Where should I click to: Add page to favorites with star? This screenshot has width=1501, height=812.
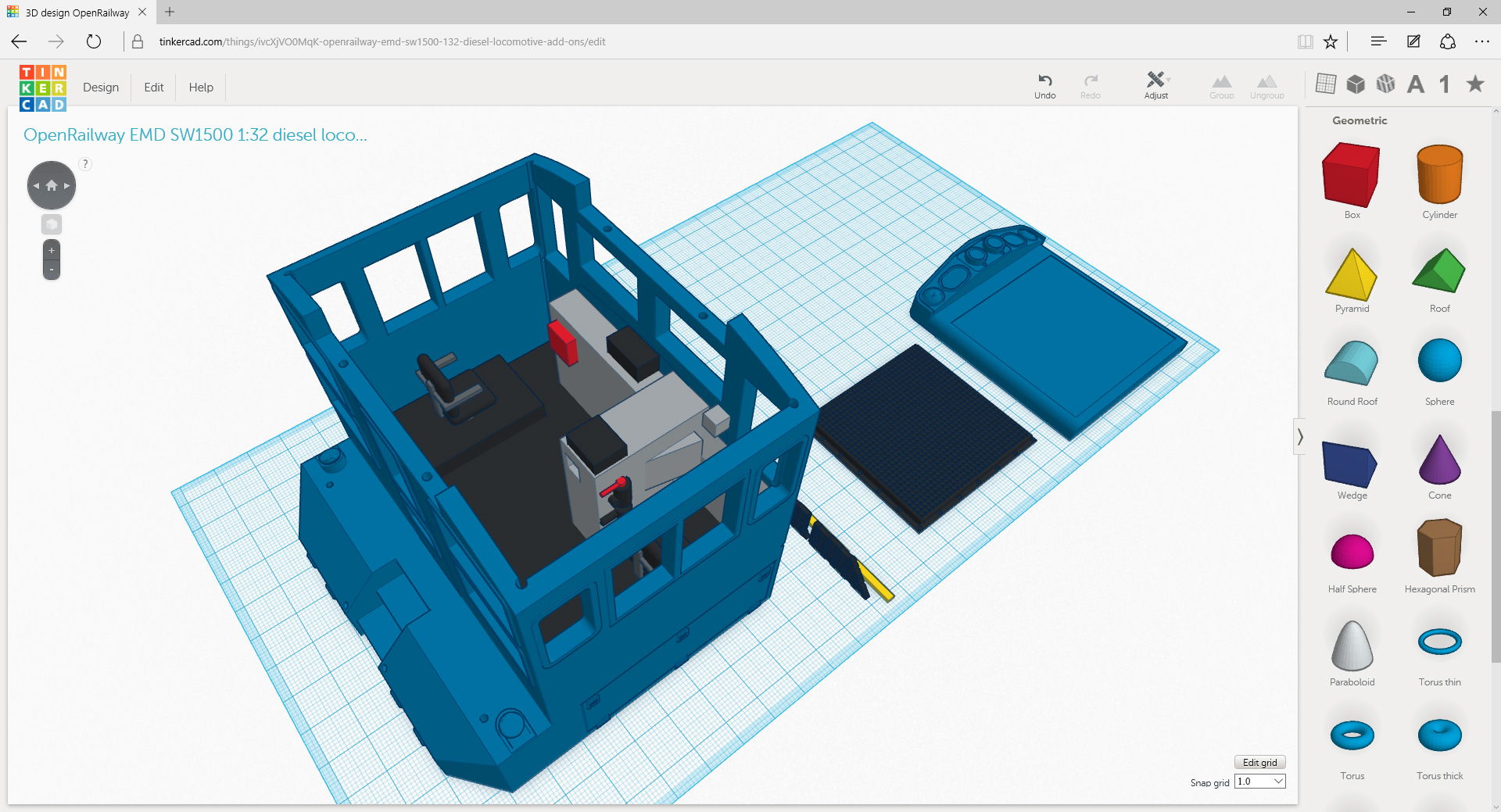(x=1331, y=41)
